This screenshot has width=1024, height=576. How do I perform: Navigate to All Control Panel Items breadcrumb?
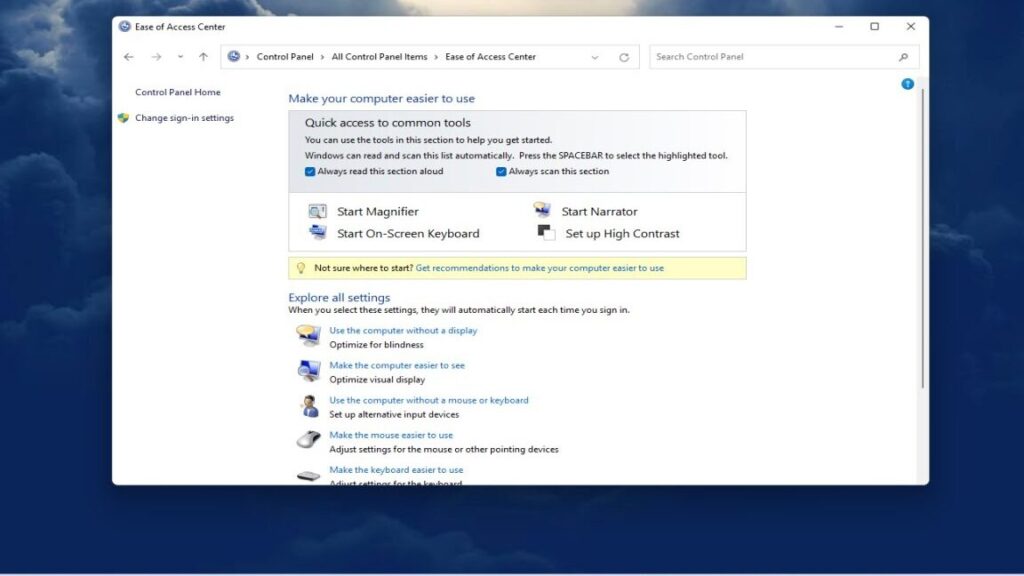coord(380,57)
